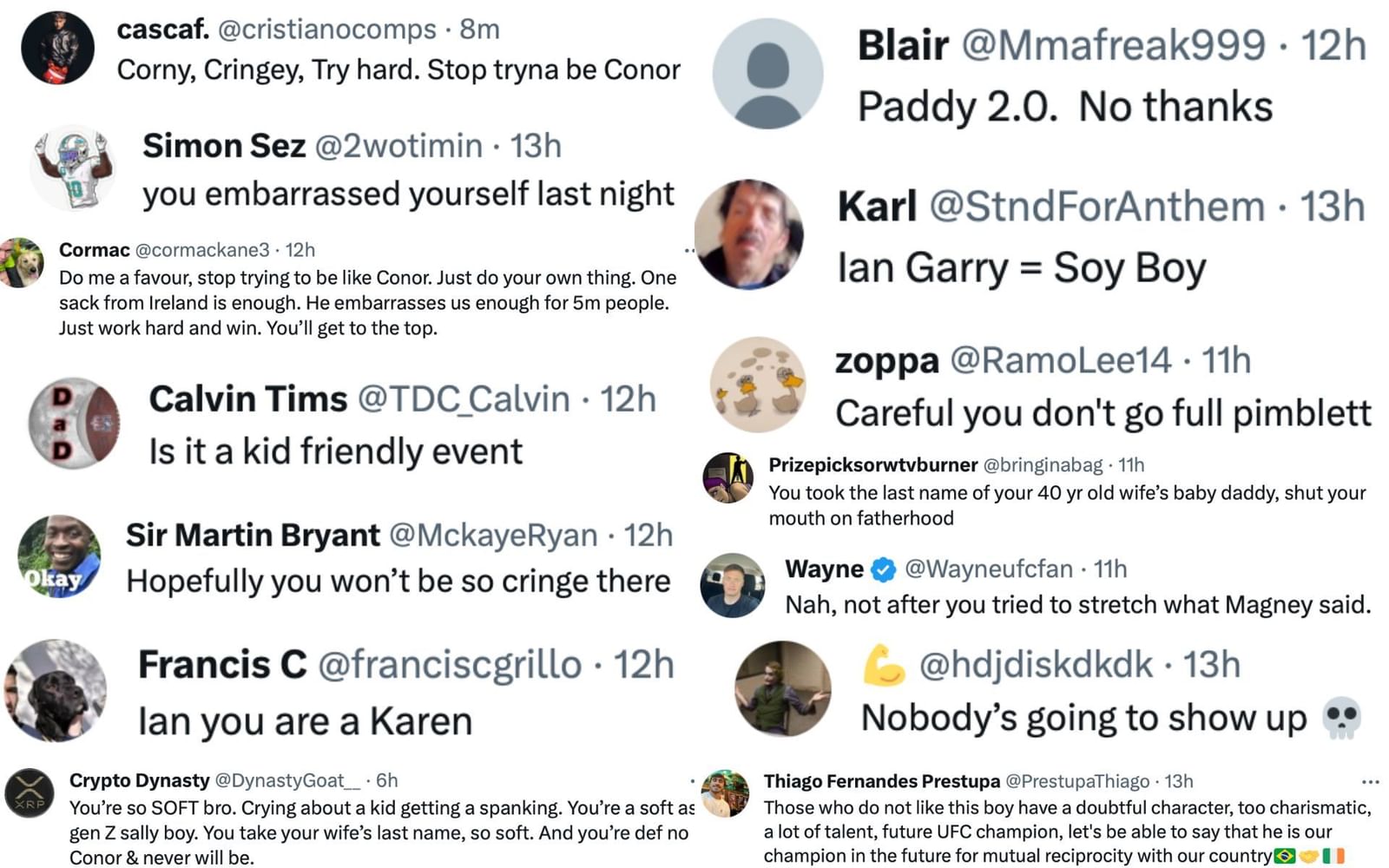Click the shrugging man avatar next to @hdjdiskdkdk
The height and width of the screenshot is (868, 1389).
[783, 688]
